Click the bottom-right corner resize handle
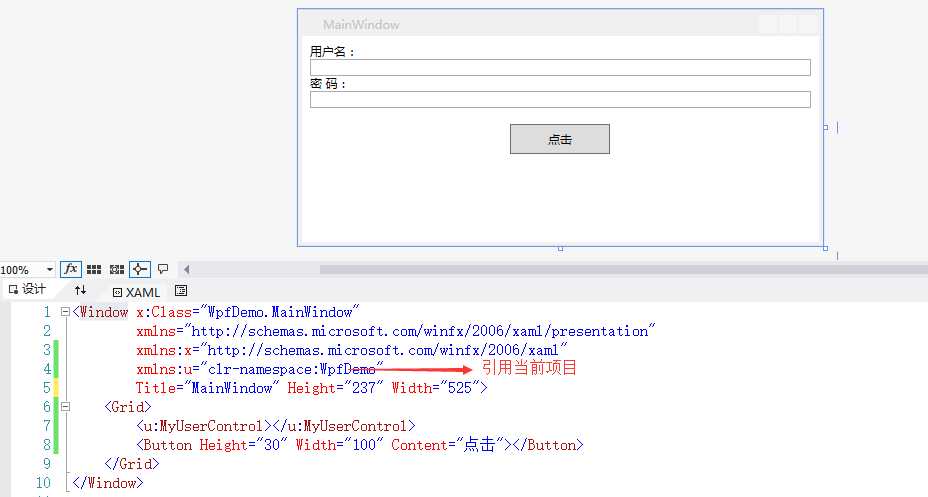The height and width of the screenshot is (497, 928). pyautogui.click(x=826, y=248)
